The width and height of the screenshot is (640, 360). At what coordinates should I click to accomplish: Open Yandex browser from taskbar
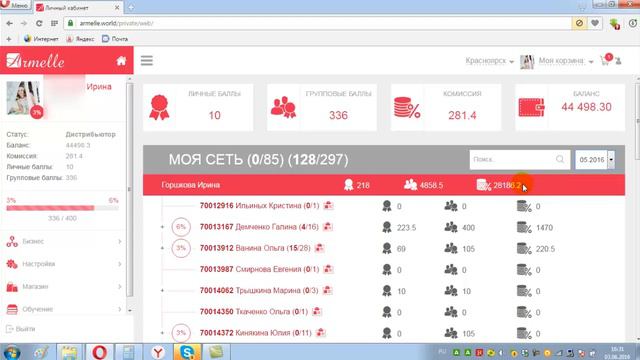pyautogui.click(x=158, y=352)
